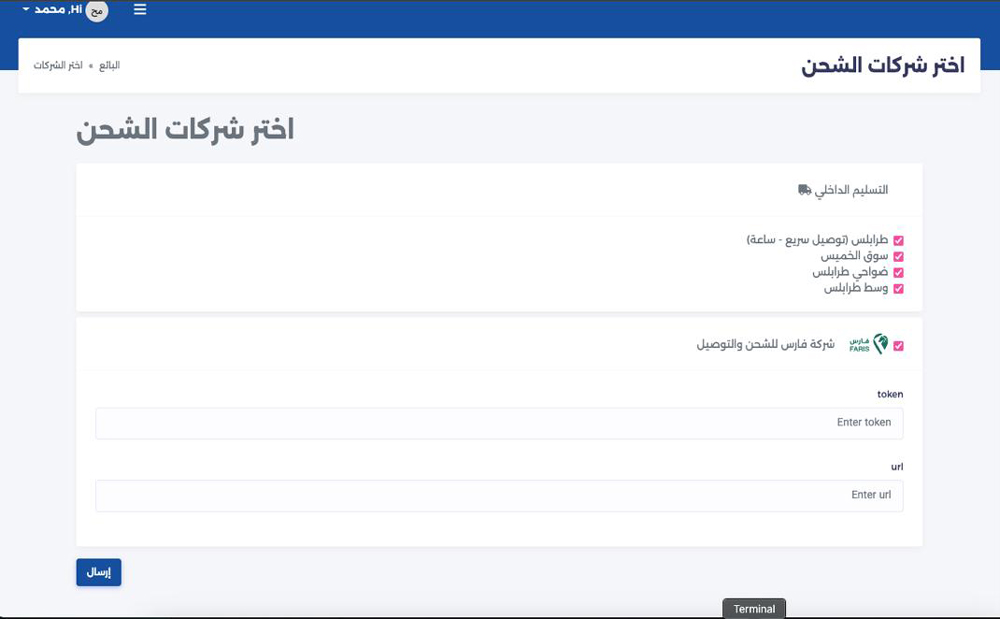The image size is (1000, 619).
Task: Click the Faris company logo
Action: click(867, 345)
